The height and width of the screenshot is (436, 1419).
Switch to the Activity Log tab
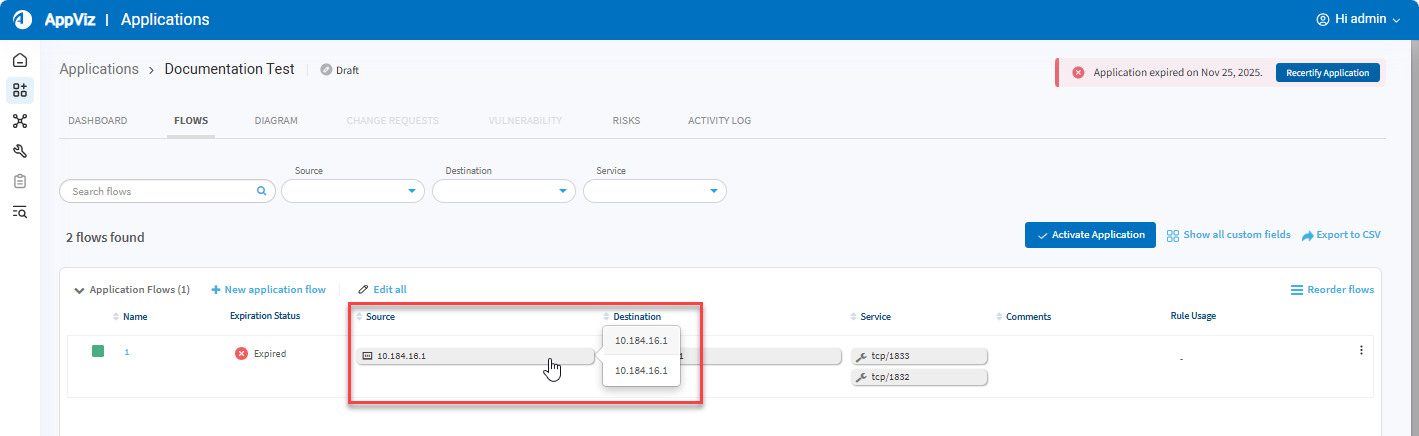719,121
